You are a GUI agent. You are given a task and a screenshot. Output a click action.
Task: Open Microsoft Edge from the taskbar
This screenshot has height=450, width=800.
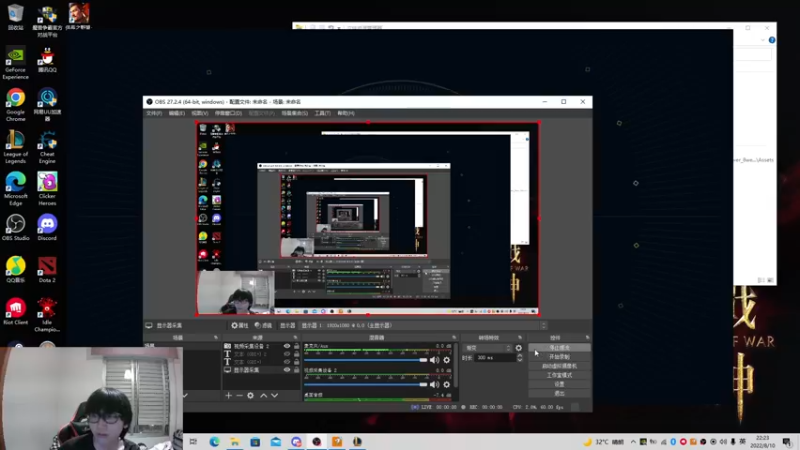tap(214, 441)
